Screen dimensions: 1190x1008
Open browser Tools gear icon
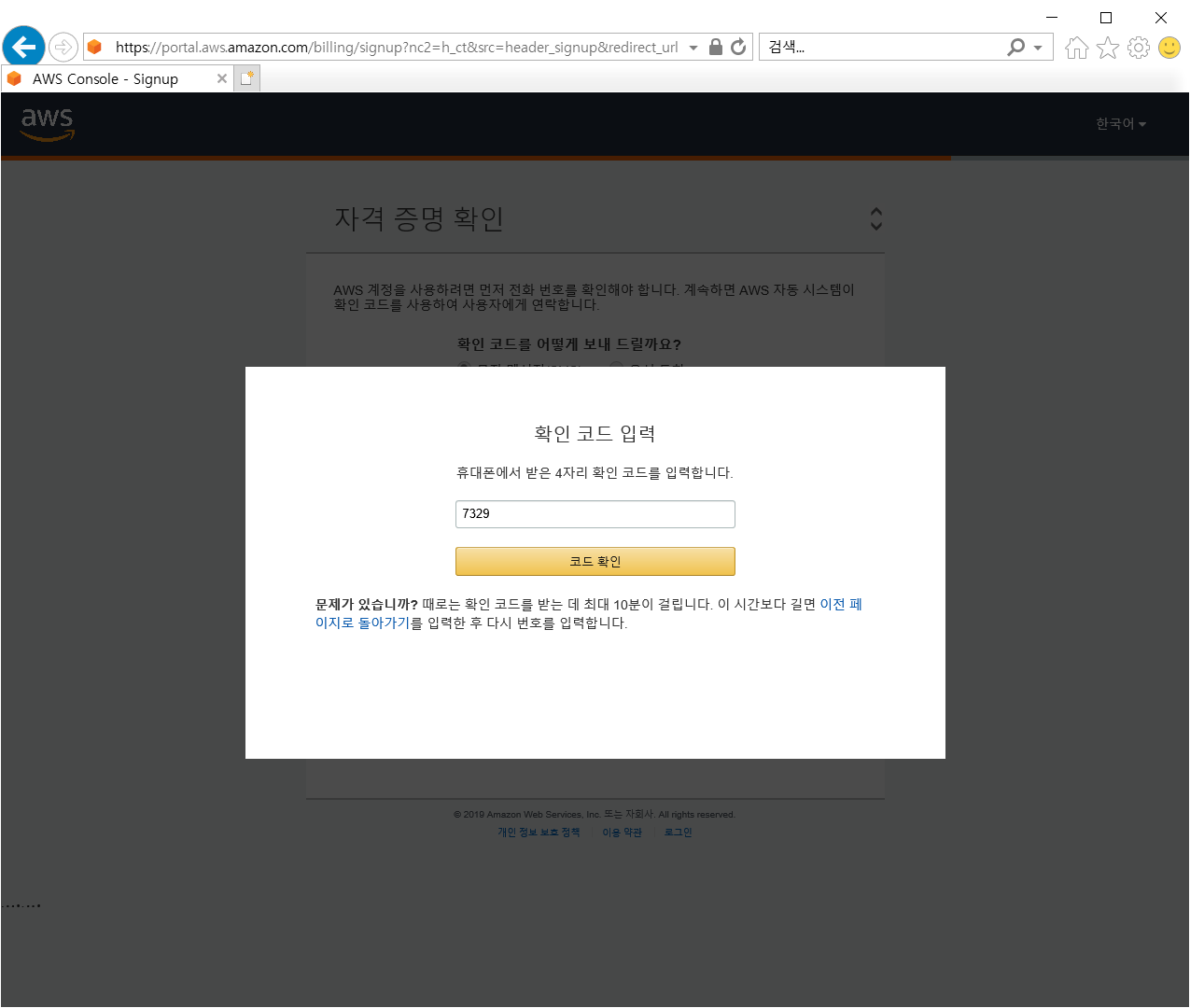tap(1139, 48)
